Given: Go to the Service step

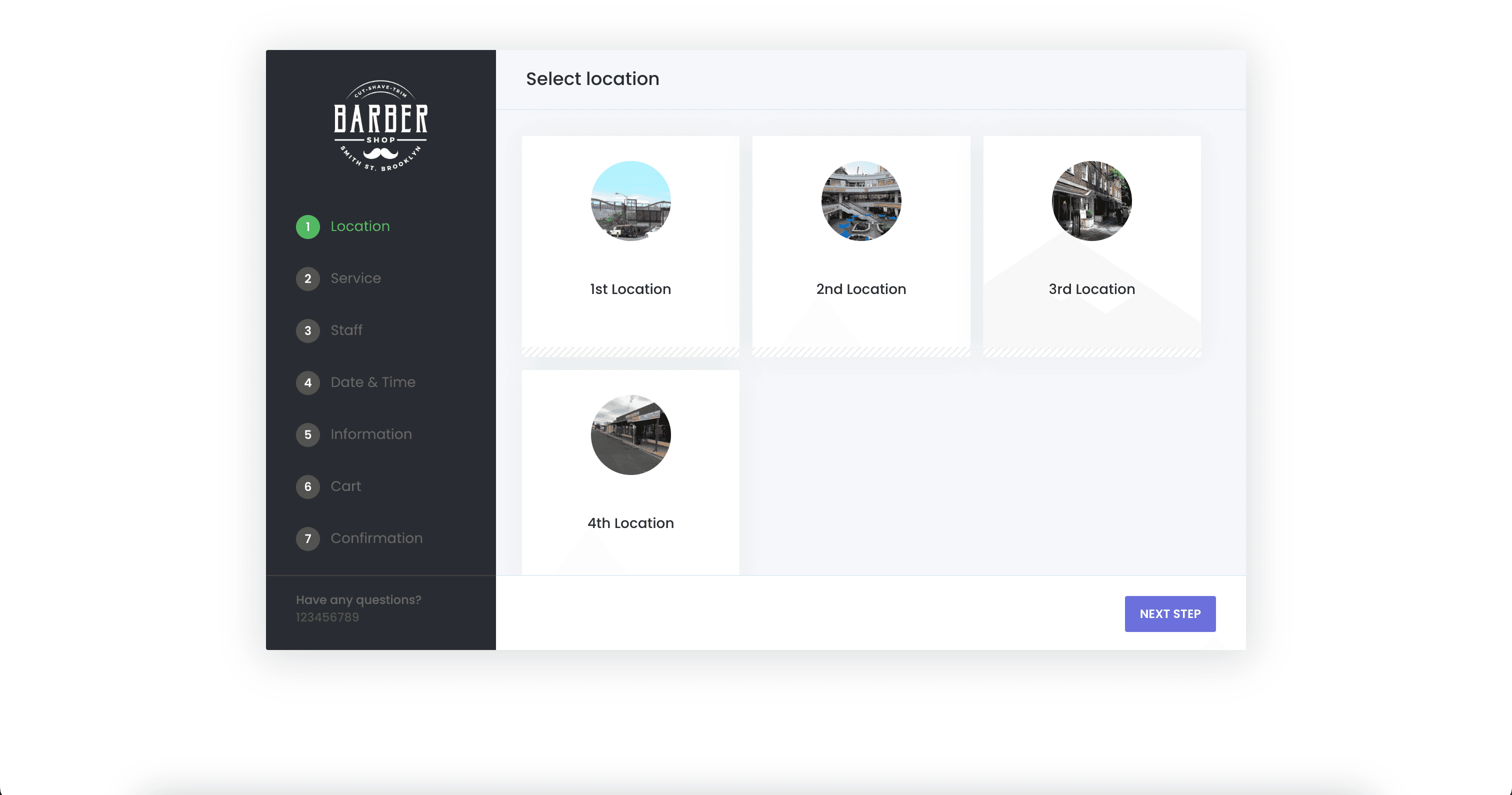Looking at the screenshot, I should click(355, 278).
